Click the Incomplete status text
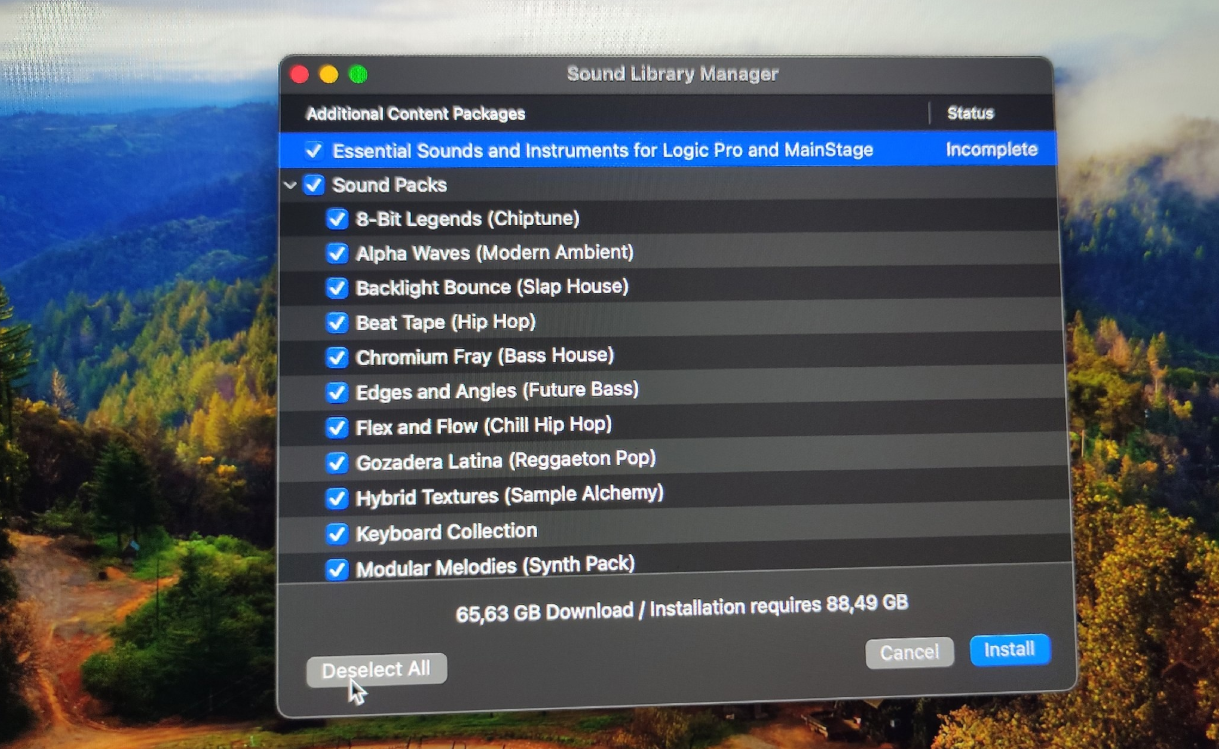1219x749 pixels. pyautogui.click(x=992, y=150)
